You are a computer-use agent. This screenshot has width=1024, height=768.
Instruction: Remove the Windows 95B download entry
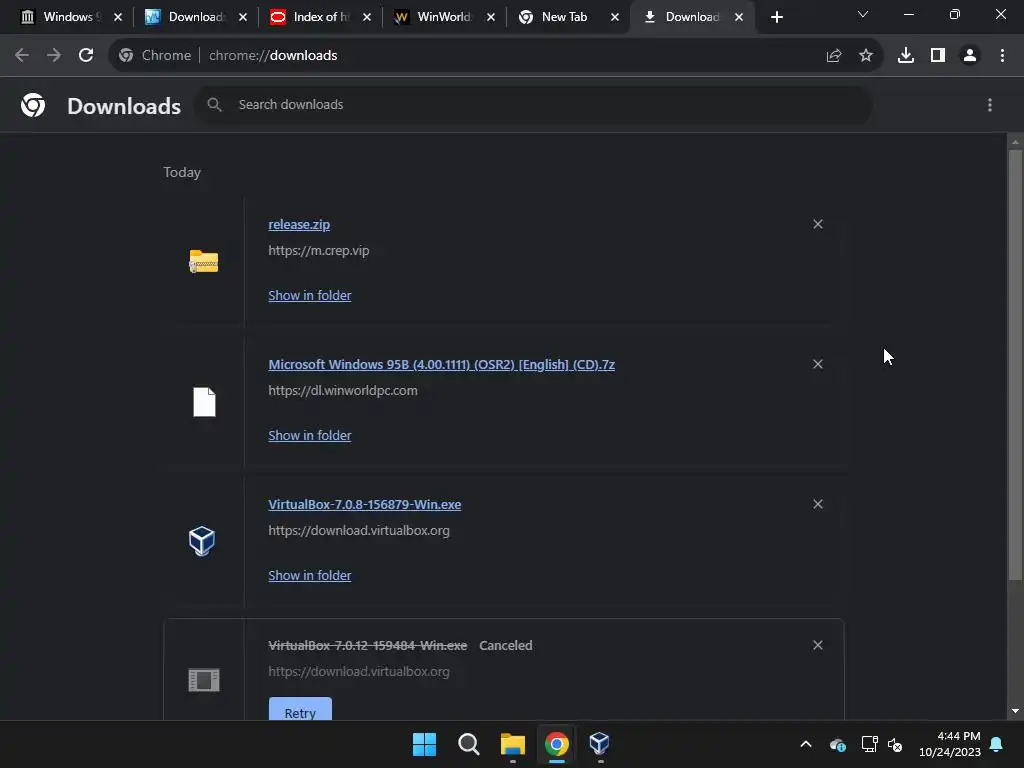818,364
